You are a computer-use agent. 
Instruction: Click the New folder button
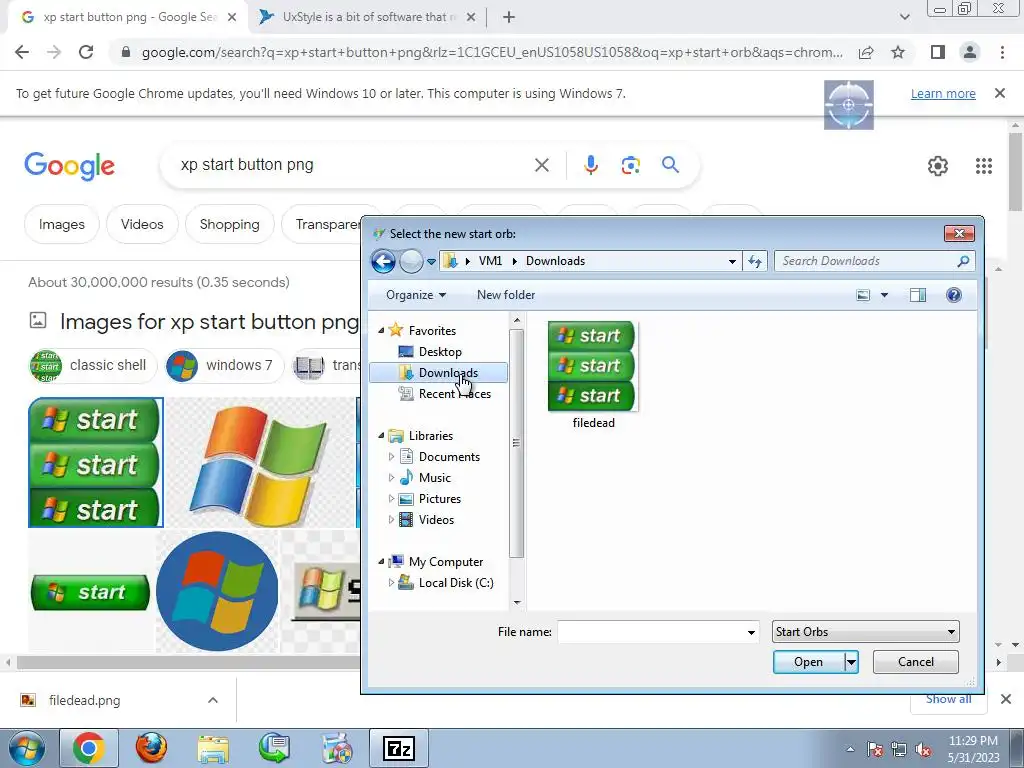coord(505,295)
